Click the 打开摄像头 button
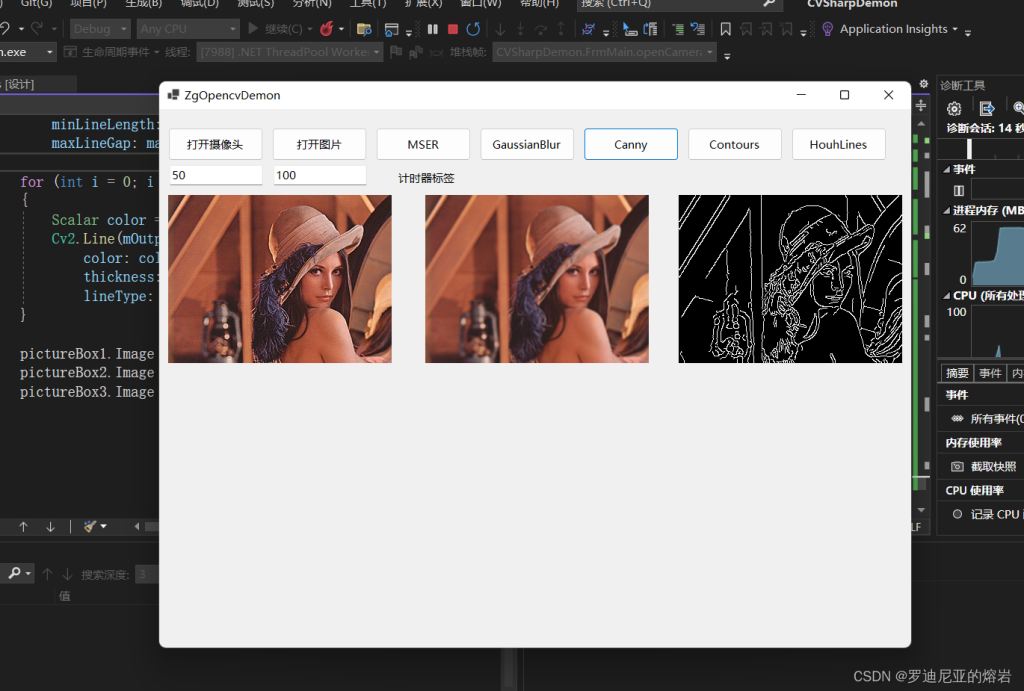Viewport: 1024px width, 691px height. click(216, 144)
